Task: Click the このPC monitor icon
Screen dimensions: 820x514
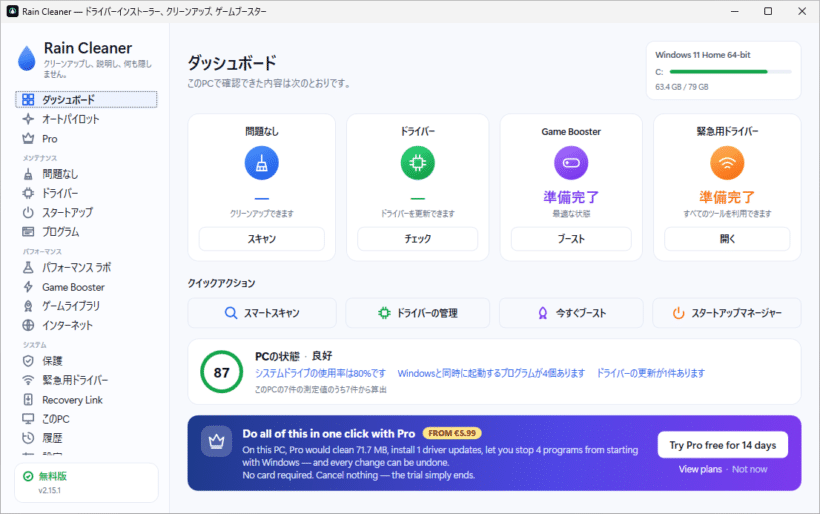Action: (x=28, y=419)
